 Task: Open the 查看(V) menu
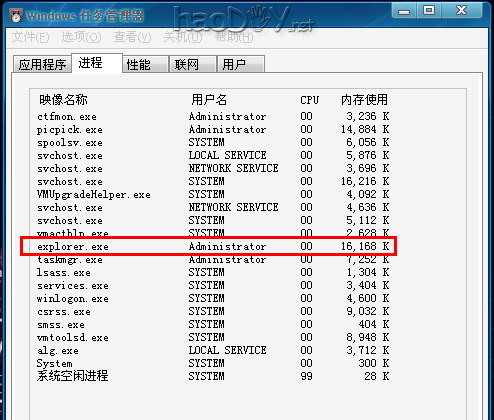pos(132,37)
